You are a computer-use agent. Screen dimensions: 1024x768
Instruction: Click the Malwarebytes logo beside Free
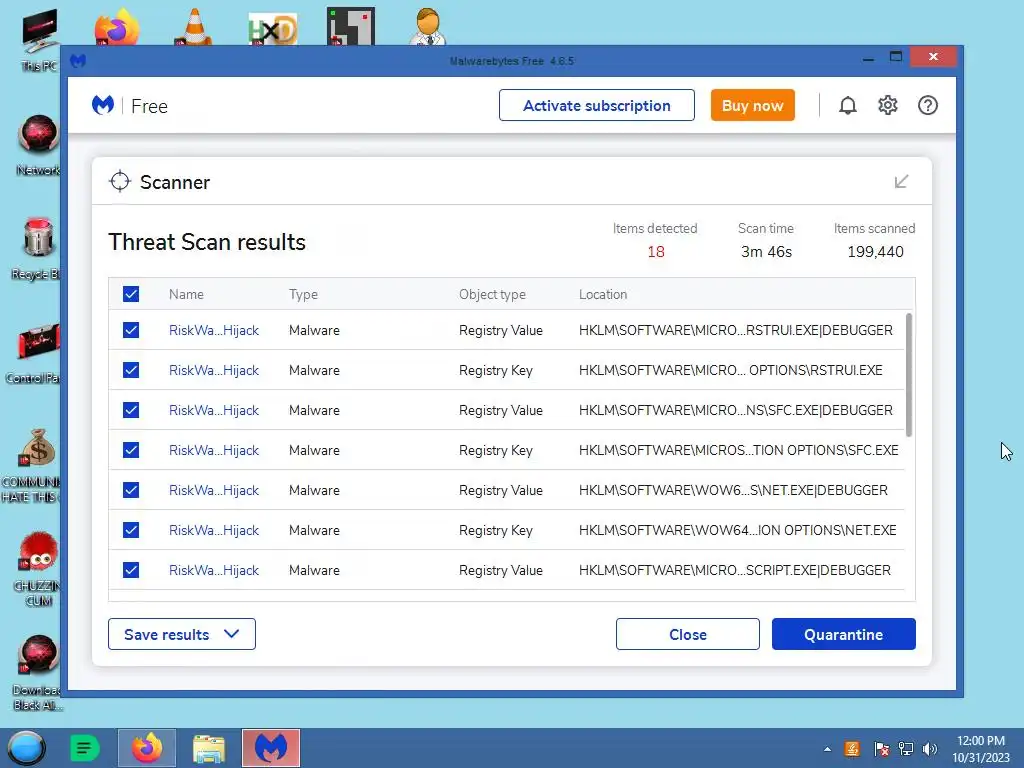[103, 105]
